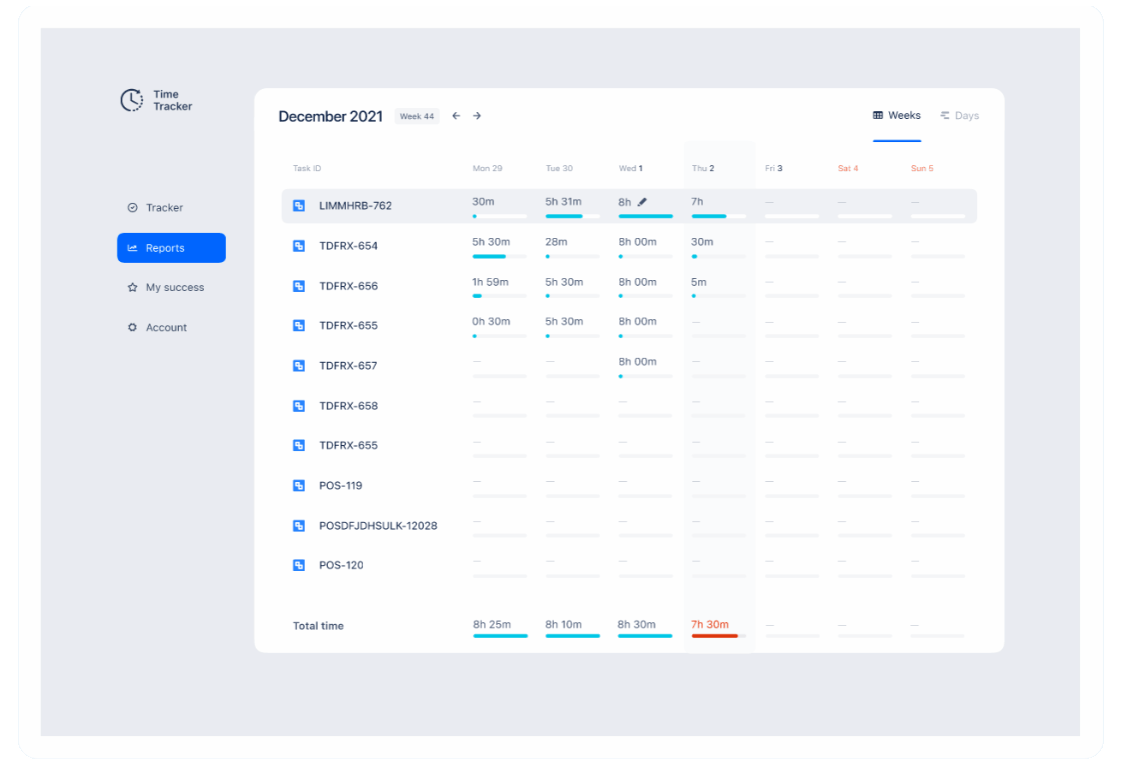Select the Thu 2 column header

(x=703, y=169)
